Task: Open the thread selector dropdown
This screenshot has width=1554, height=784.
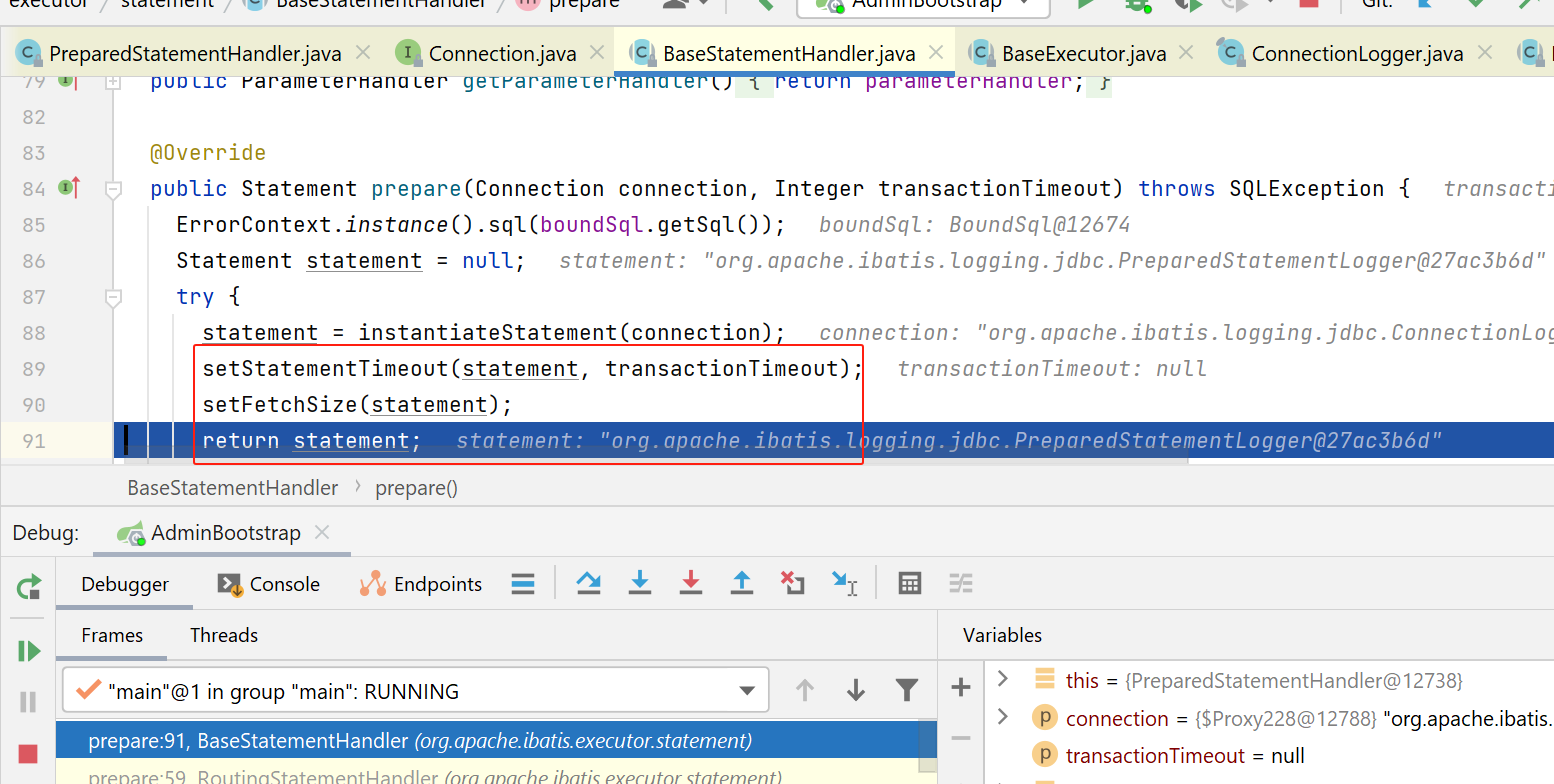Action: 746,691
